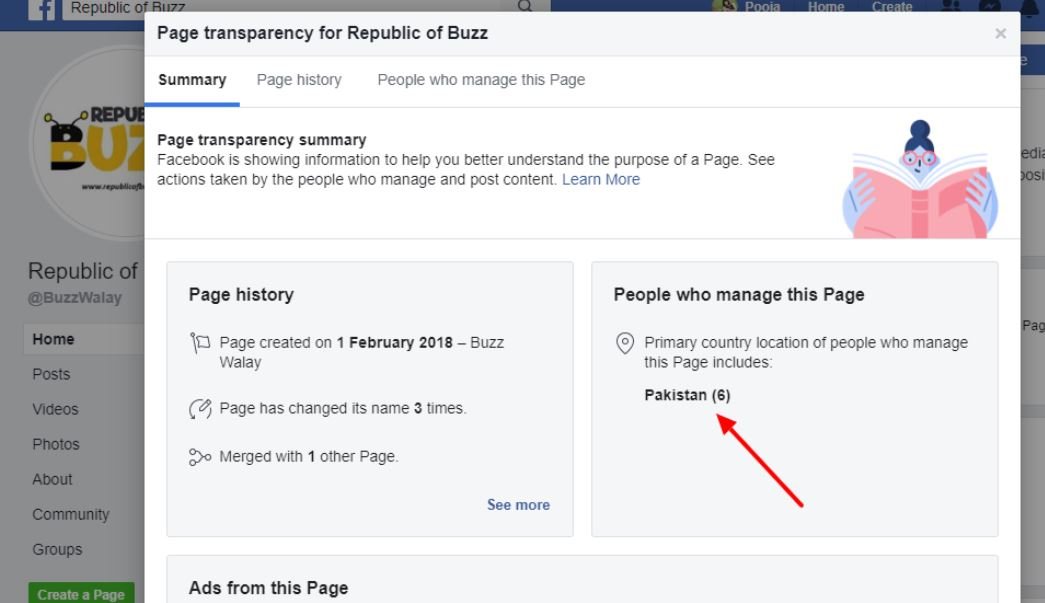Screen dimensions: 1045x603
Task: Click Merged with 1 other Page text
Action: 309,457
